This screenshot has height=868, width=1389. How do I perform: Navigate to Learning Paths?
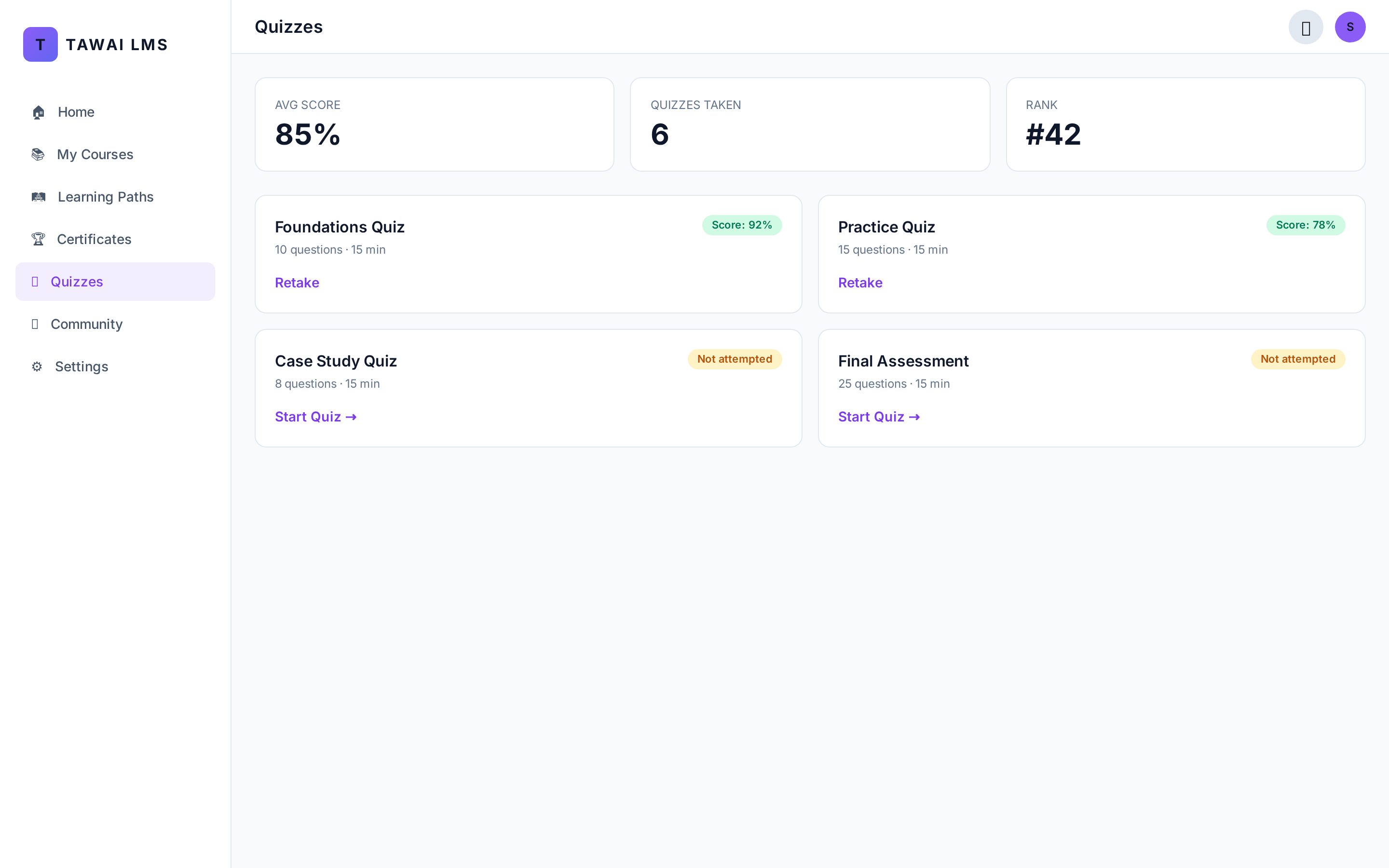pos(115,197)
